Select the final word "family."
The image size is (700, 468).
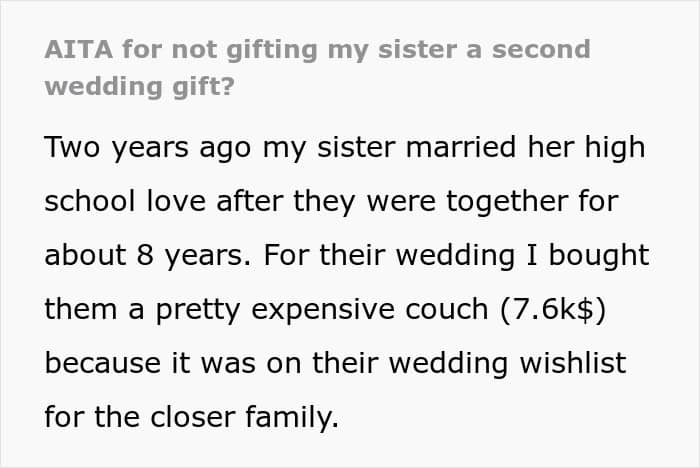tap(292, 418)
